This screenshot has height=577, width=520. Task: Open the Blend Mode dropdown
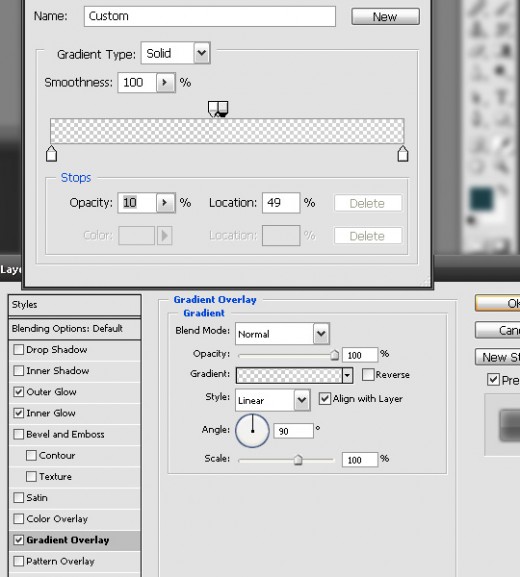click(282, 334)
